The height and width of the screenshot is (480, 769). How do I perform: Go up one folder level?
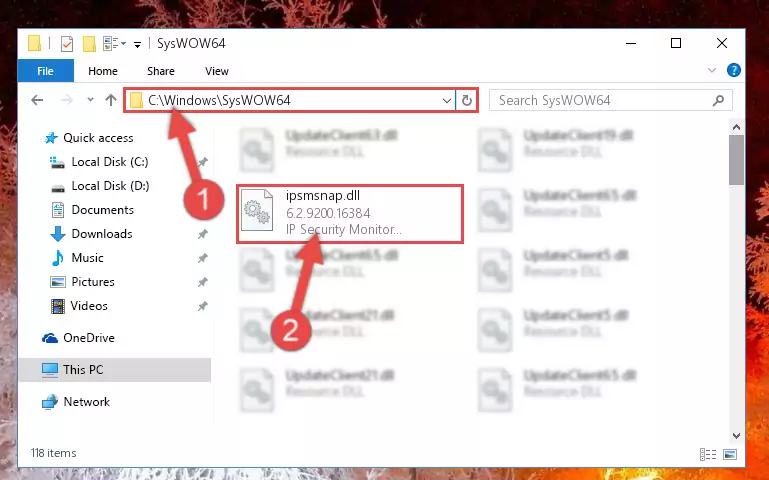click(111, 101)
